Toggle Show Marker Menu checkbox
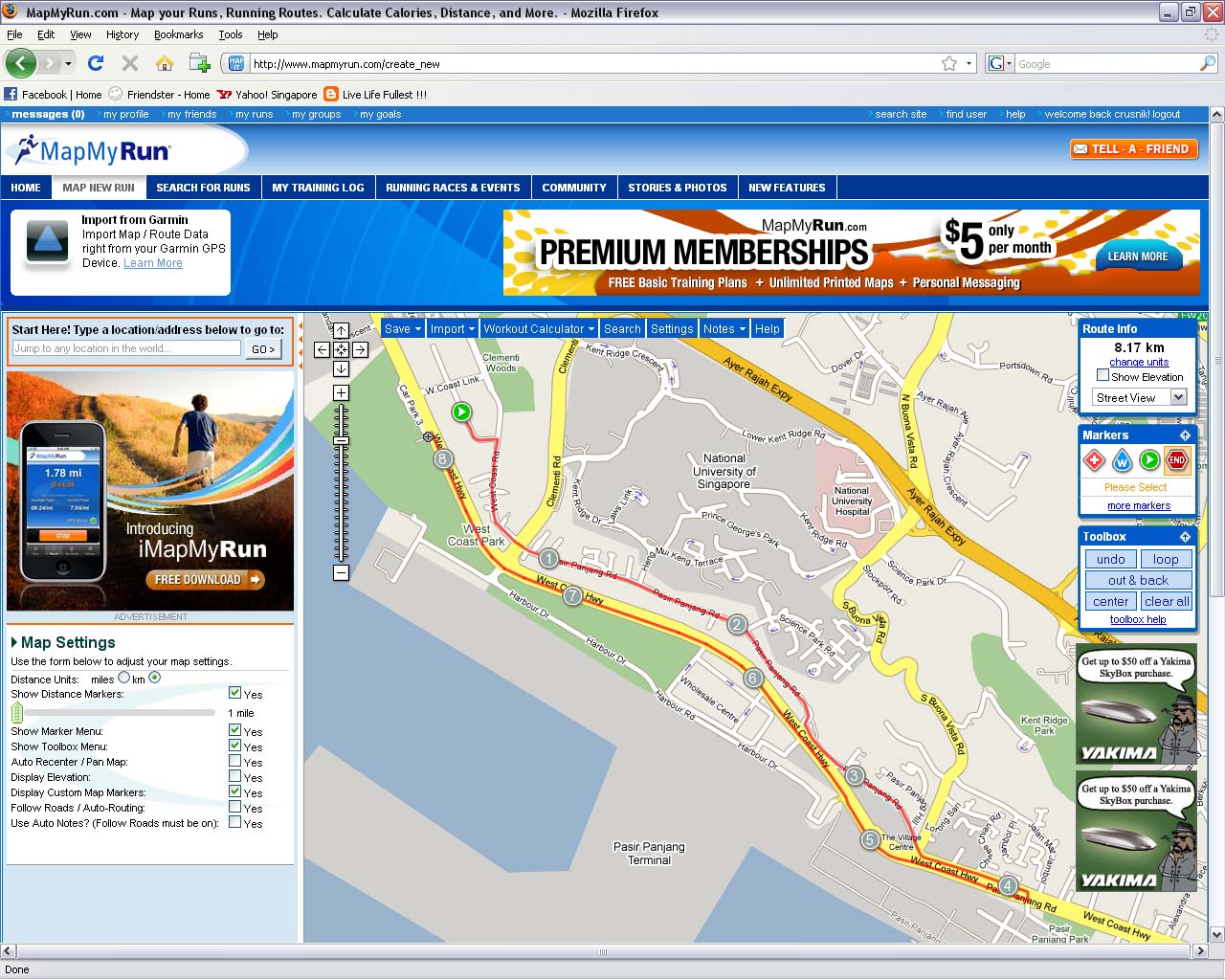Viewport: 1225px width, 980px height. click(234, 730)
